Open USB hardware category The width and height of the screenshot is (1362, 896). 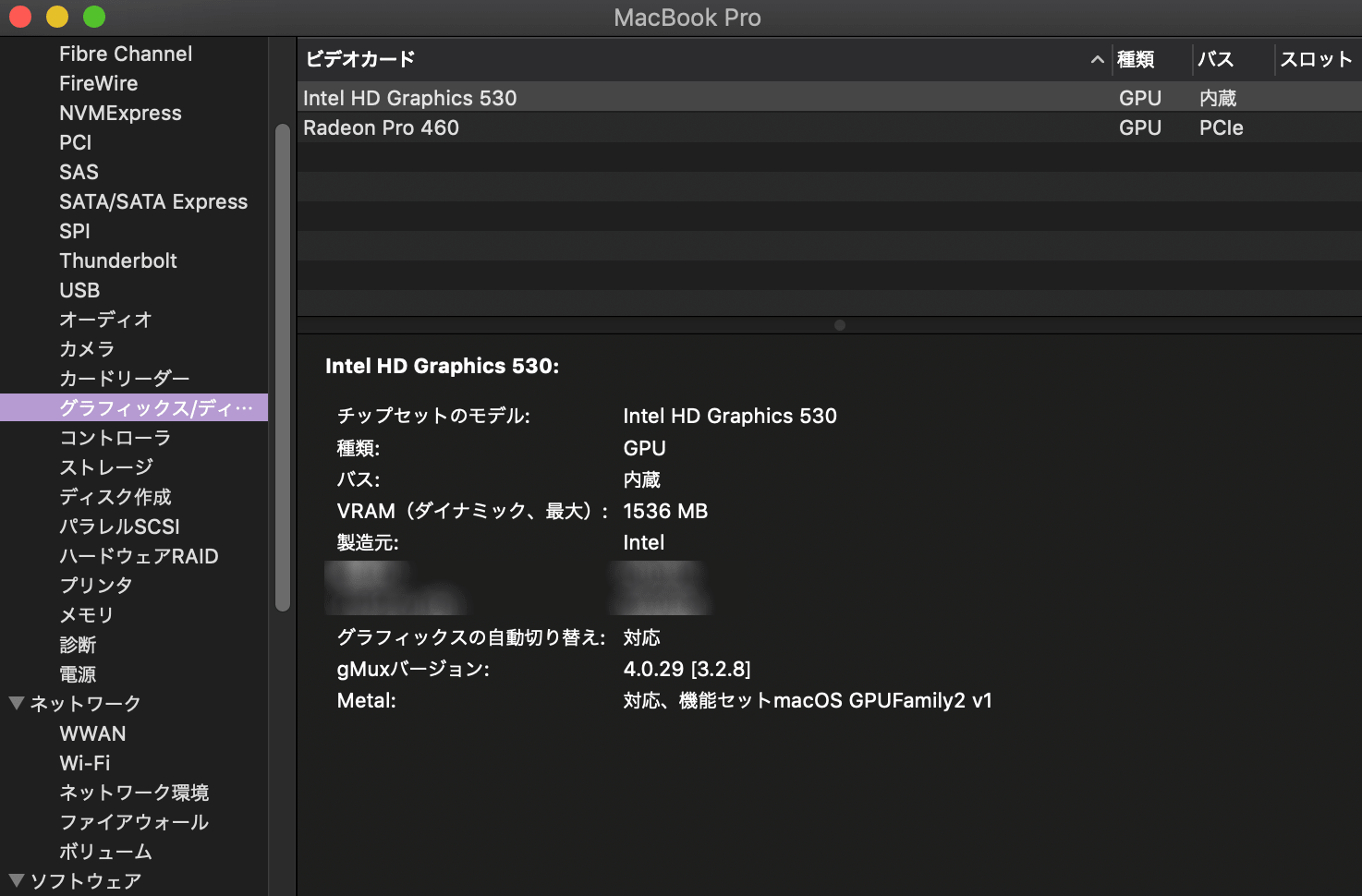pyautogui.click(x=79, y=290)
